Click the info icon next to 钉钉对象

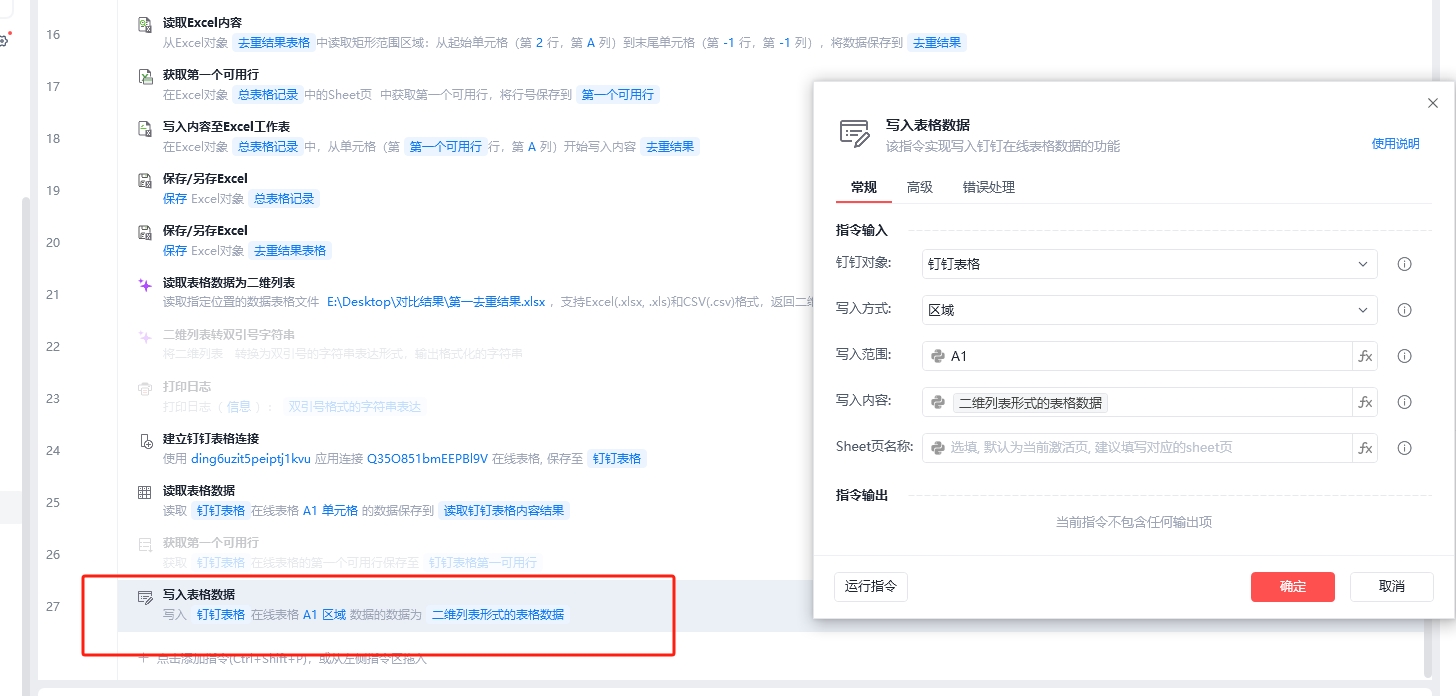pos(1404,264)
